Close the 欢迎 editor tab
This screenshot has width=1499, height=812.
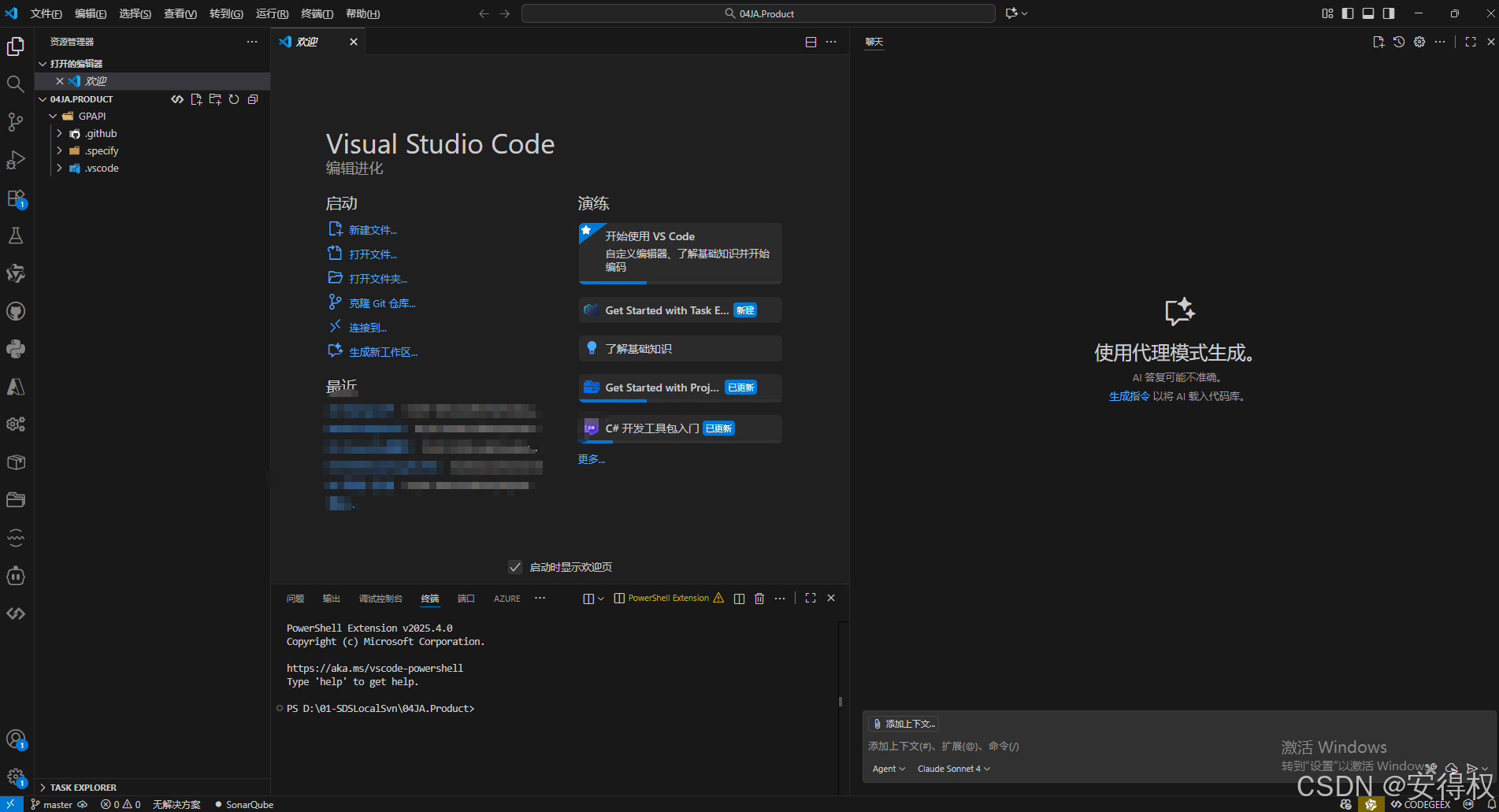tap(354, 42)
